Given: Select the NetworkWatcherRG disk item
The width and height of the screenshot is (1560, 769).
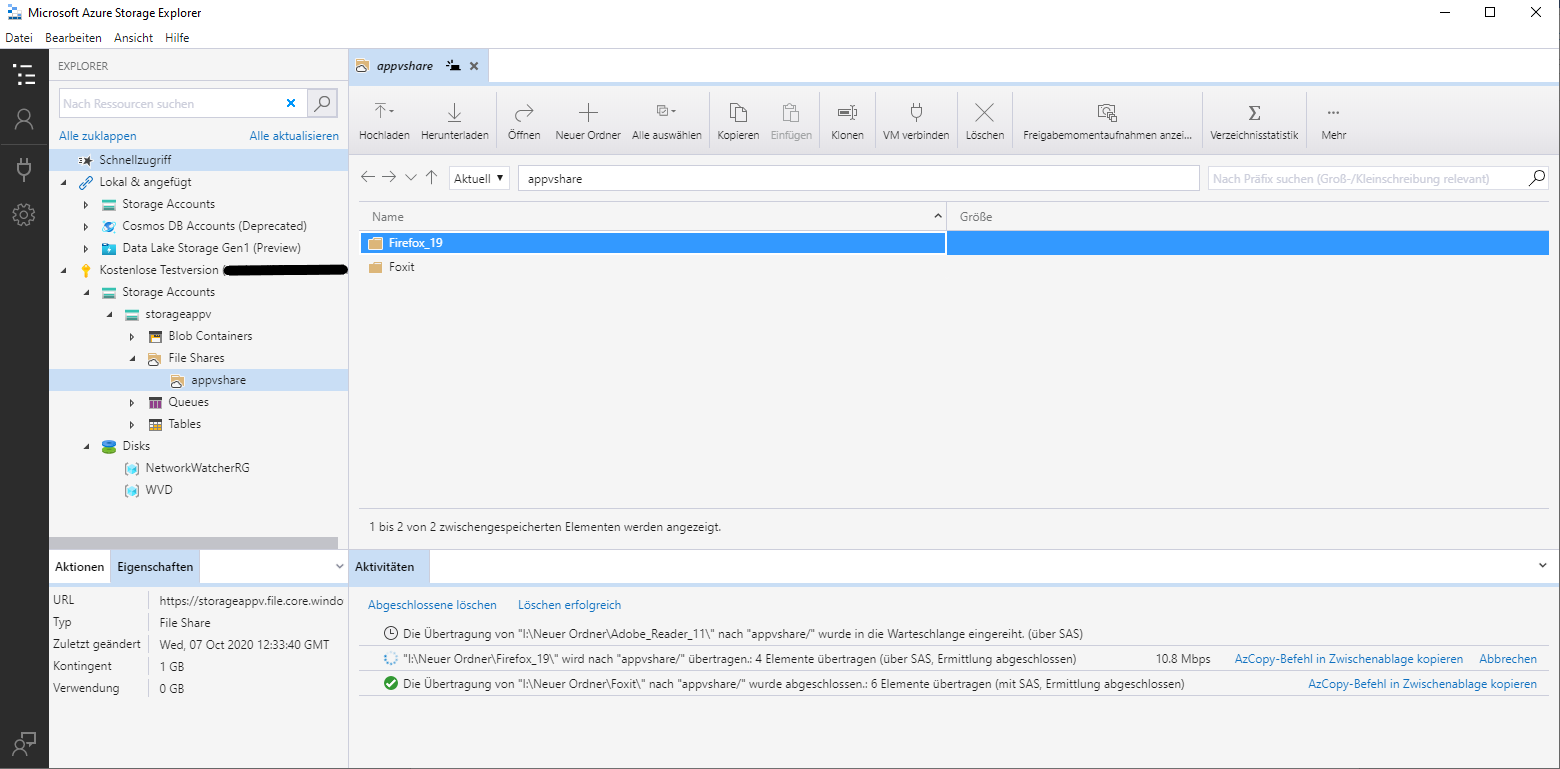Looking at the screenshot, I should point(197,468).
